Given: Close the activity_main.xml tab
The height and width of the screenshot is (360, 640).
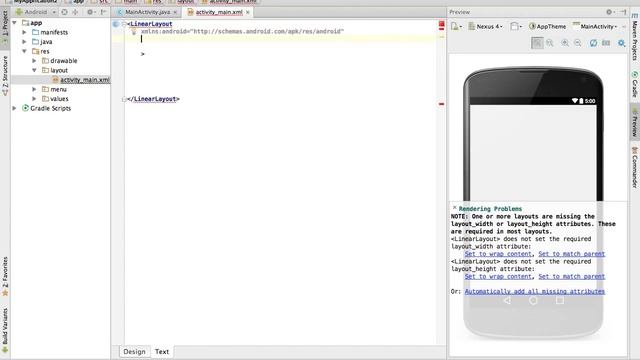Looking at the screenshot, I should pyautogui.click(x=248, y=12).
